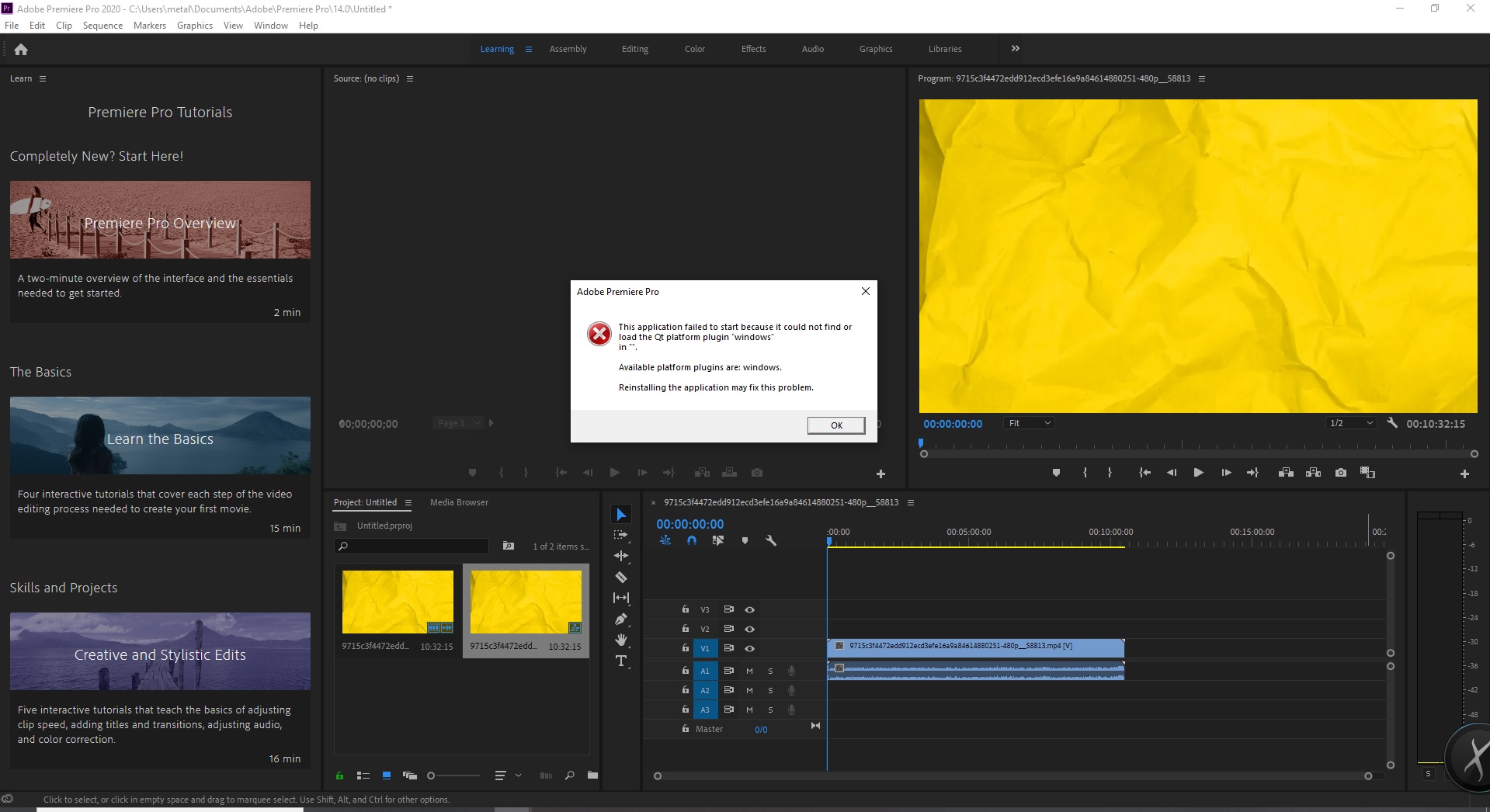This screenshot has height=812, width=1490.
Task: Open timeline display settings wrench
Action: point(771,540)
